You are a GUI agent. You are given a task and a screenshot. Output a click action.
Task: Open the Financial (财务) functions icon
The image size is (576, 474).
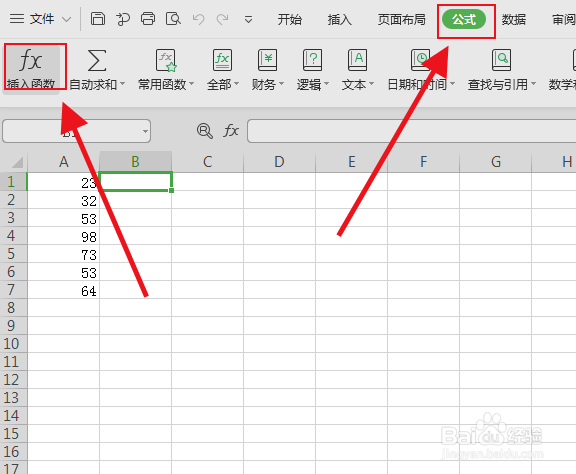tap(267, 60)
